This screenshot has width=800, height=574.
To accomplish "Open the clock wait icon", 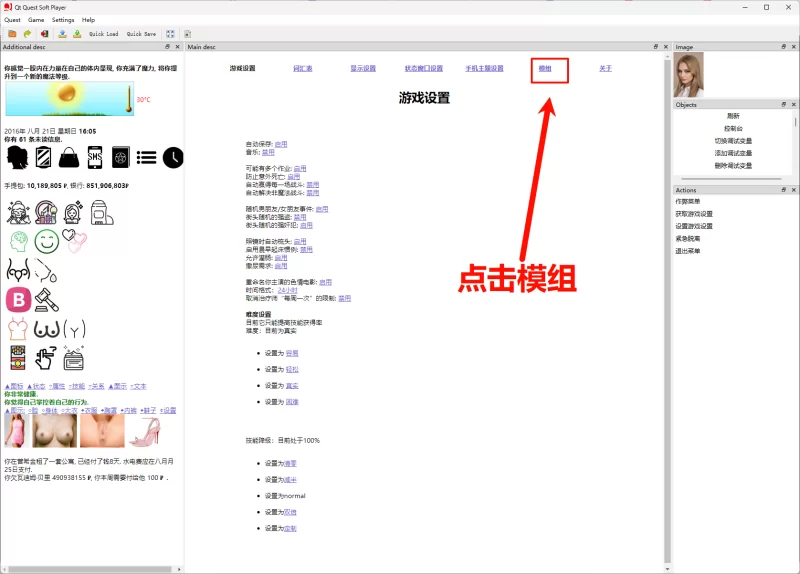I will click(x=173, y=158).
